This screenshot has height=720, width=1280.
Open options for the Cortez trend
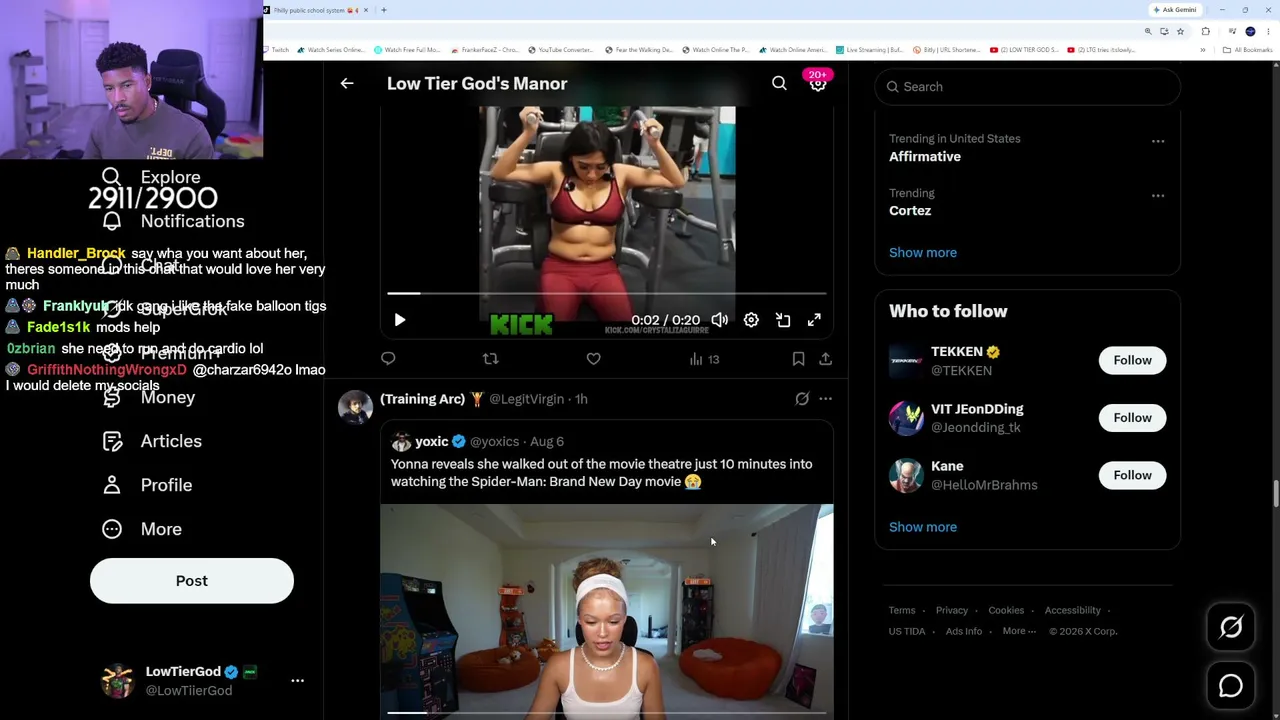point(1158,196)
